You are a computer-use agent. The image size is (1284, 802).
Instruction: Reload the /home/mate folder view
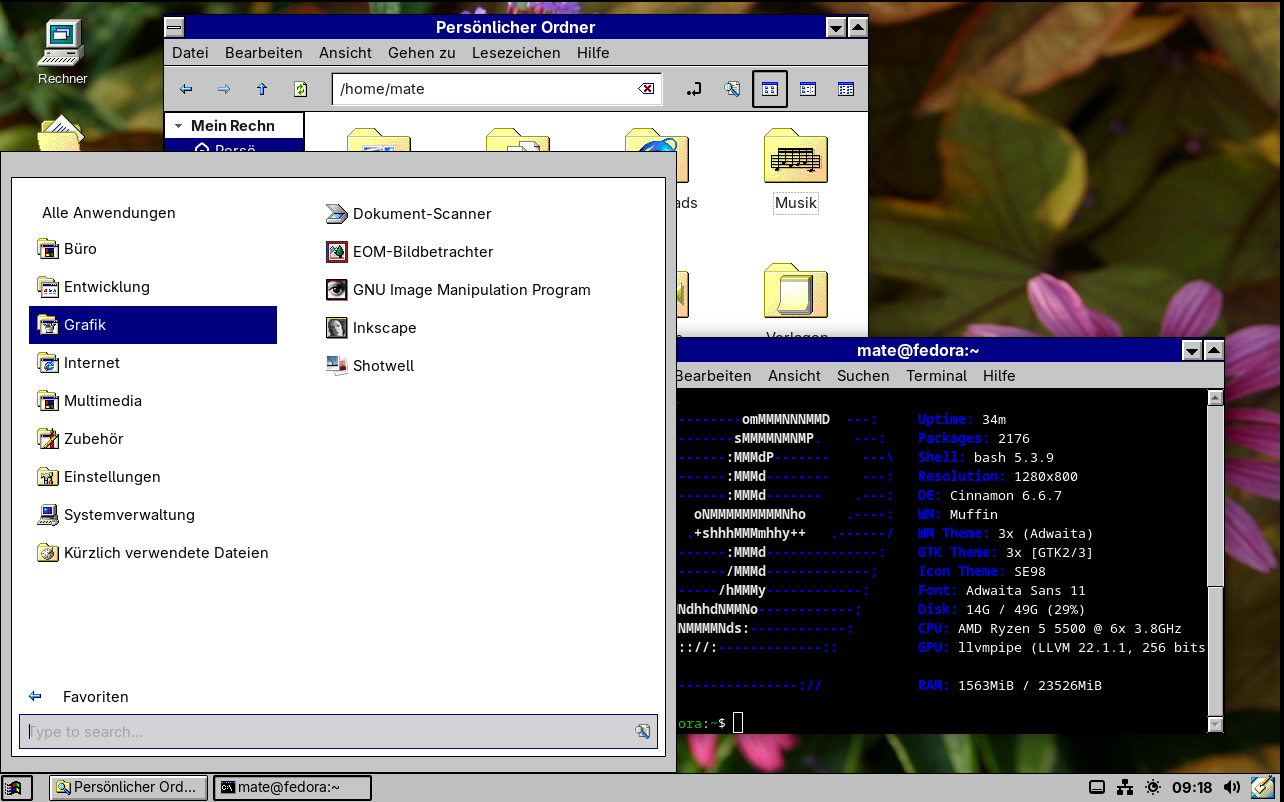(x=300, y=89)
